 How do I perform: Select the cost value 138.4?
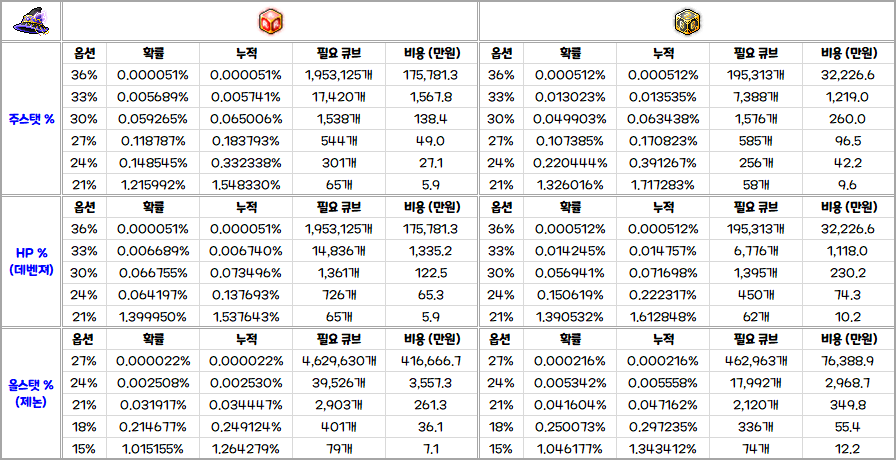click(x=431, y=119)
